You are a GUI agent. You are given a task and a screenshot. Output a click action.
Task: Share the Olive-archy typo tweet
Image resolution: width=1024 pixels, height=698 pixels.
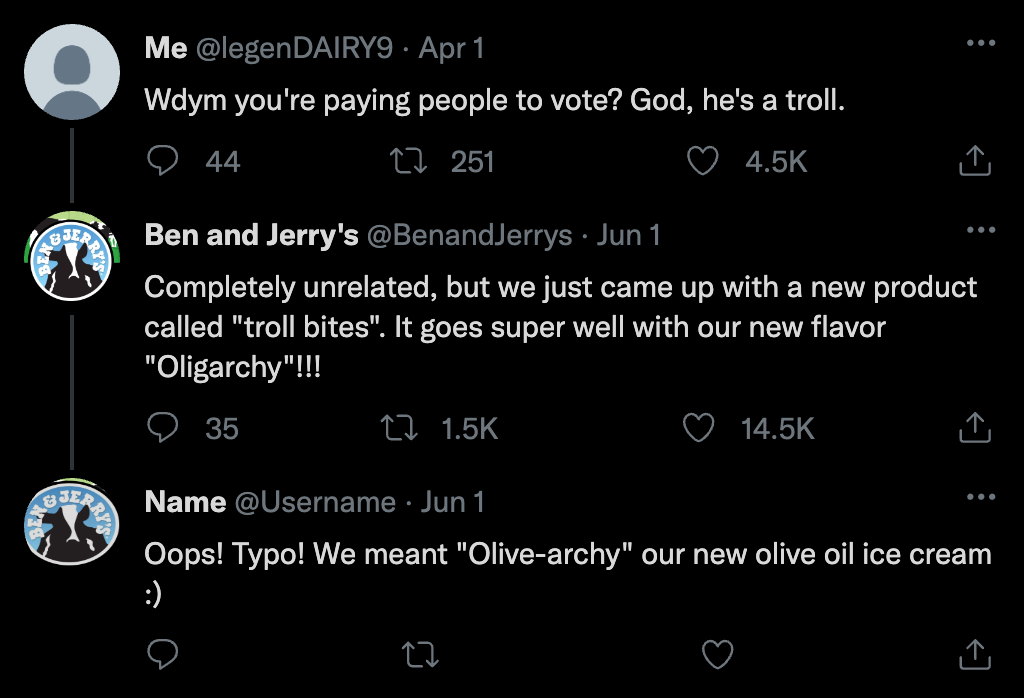pos(974,655)
